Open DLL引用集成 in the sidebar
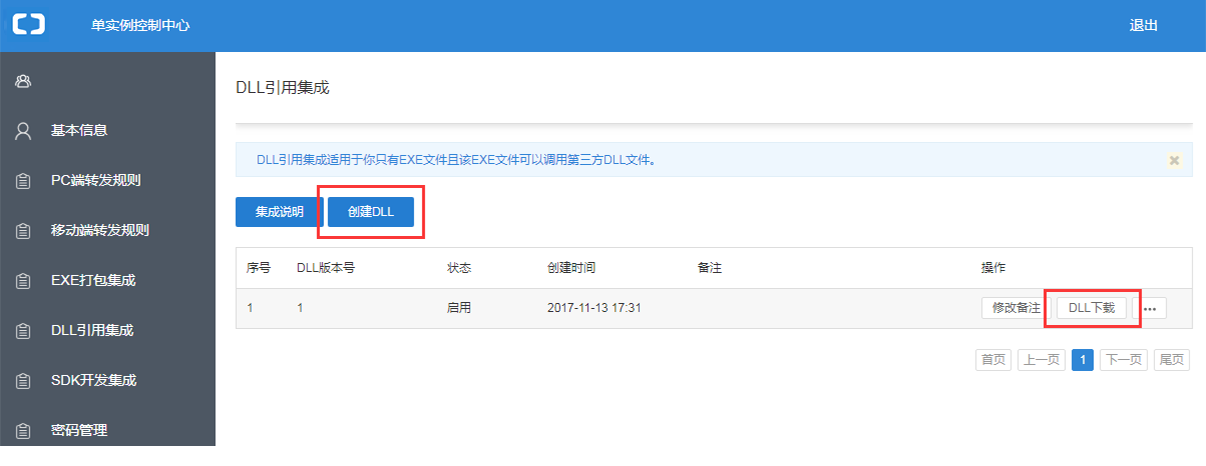 click(x=92, y=330)
